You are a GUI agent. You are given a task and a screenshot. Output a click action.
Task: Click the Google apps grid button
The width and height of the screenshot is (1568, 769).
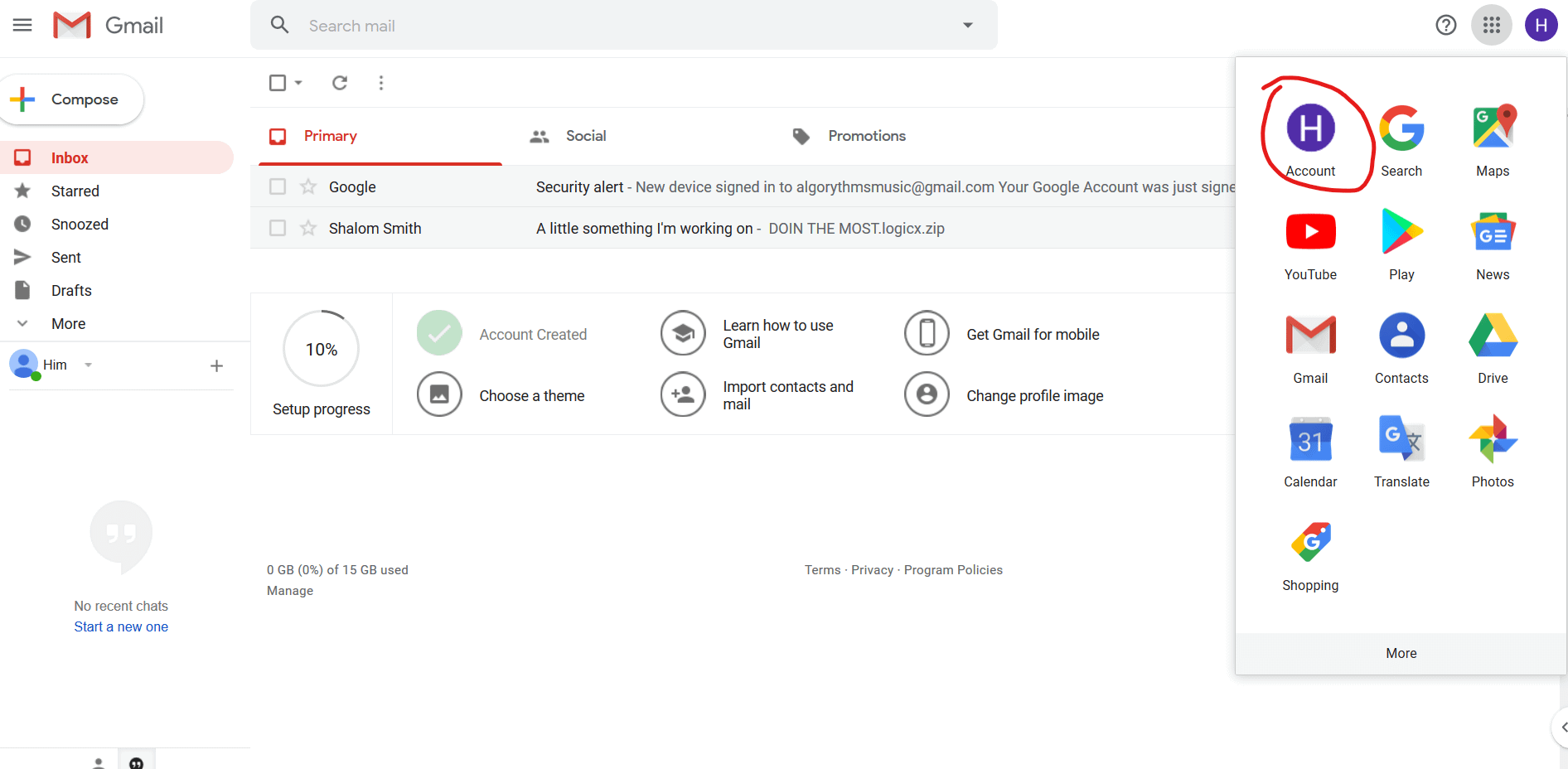click(1492, 25)
